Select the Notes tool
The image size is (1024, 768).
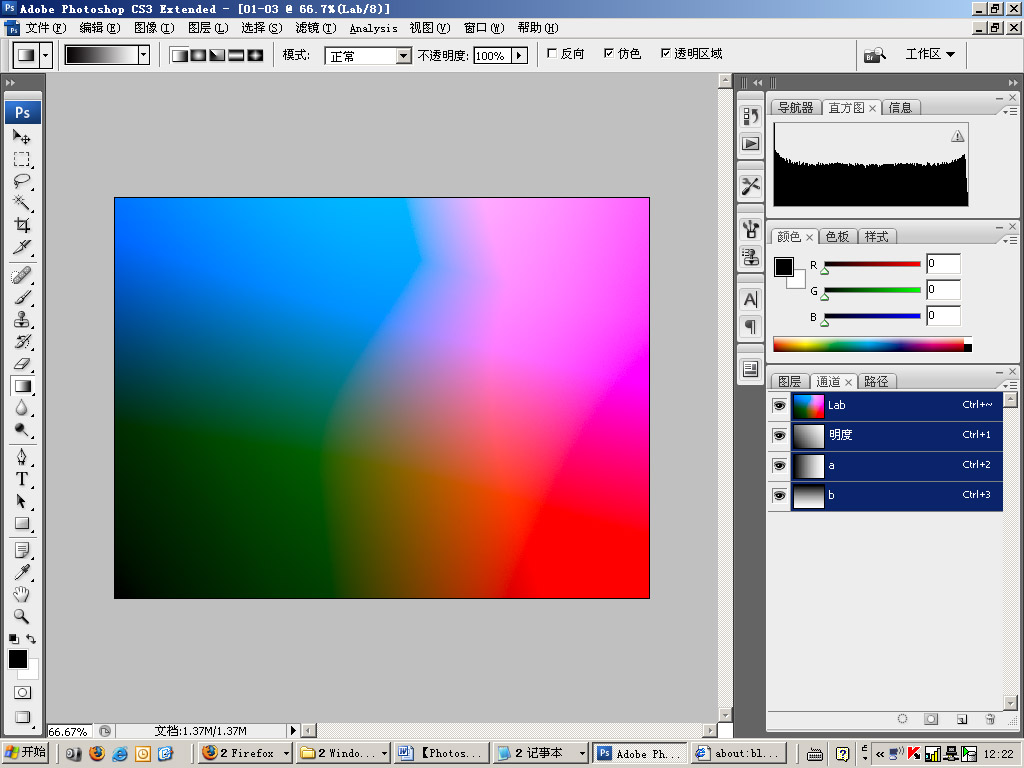point(22,551)
